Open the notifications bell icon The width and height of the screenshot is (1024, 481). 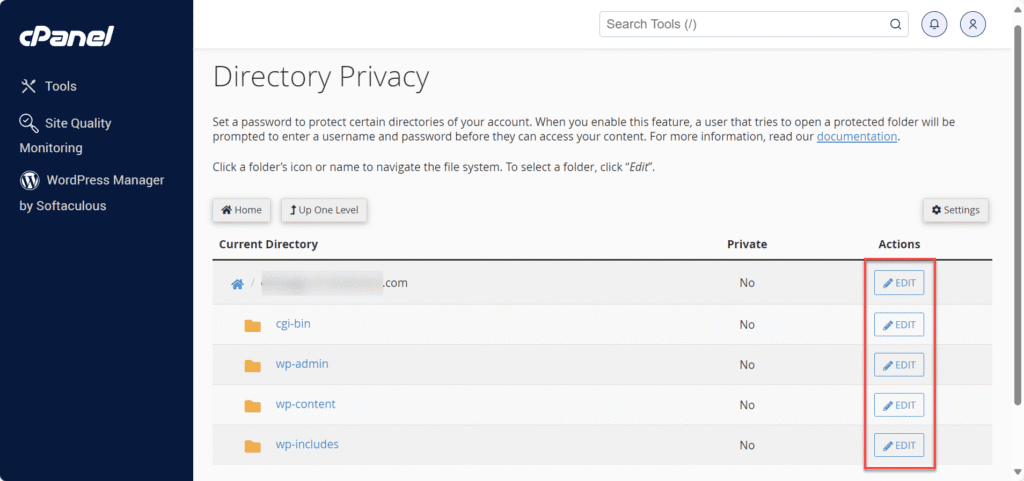935,24
